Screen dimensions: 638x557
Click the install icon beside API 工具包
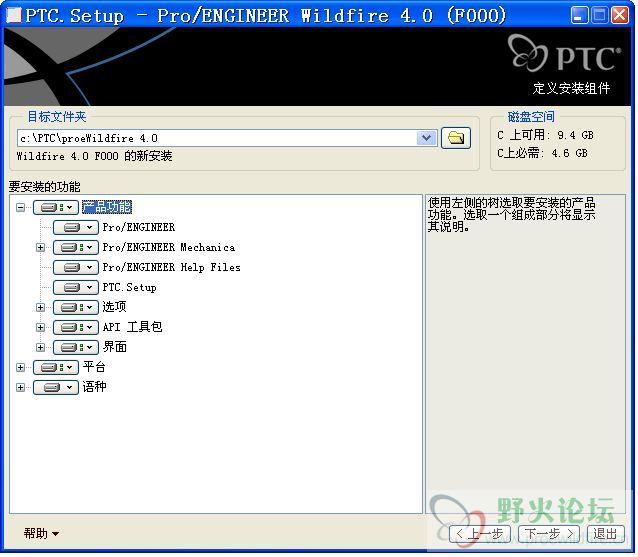[76, 327]
